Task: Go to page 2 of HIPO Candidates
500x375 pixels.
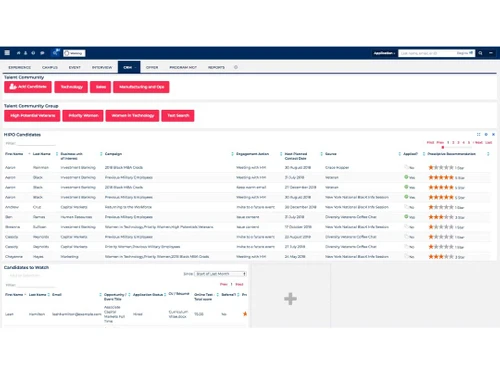Action: tap(453, 143)
